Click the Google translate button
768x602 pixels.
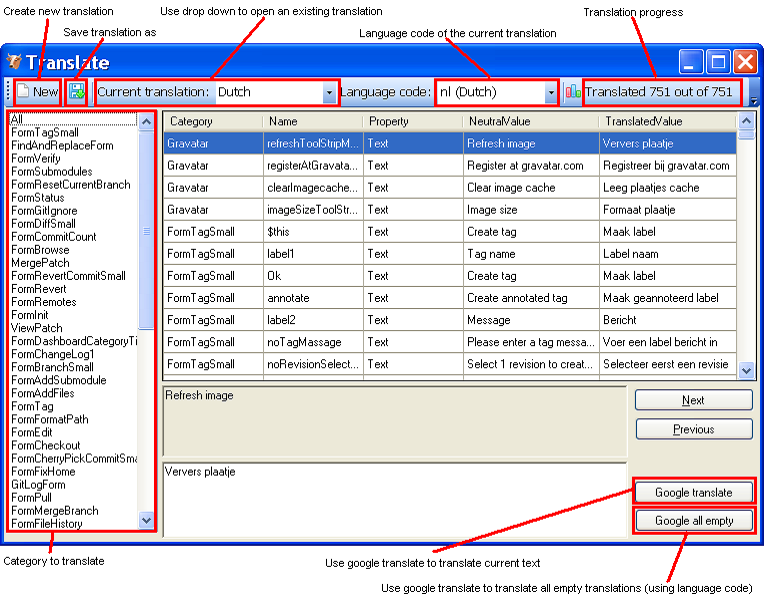[x=694, y=492]
